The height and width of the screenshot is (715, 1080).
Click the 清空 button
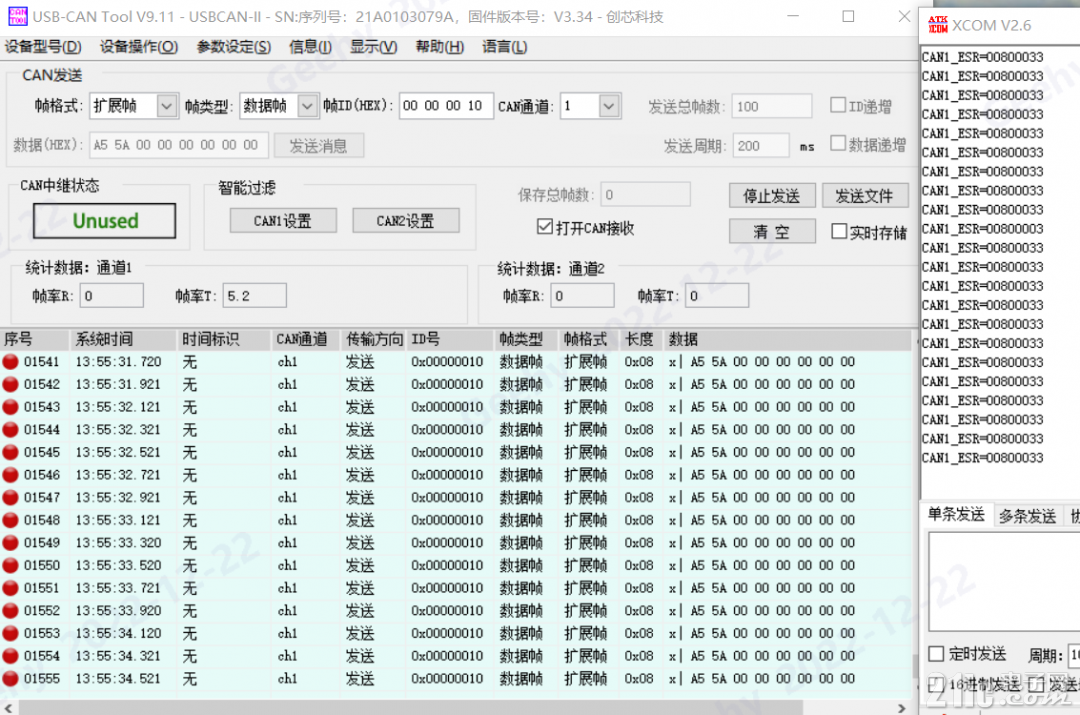point(771,232)
